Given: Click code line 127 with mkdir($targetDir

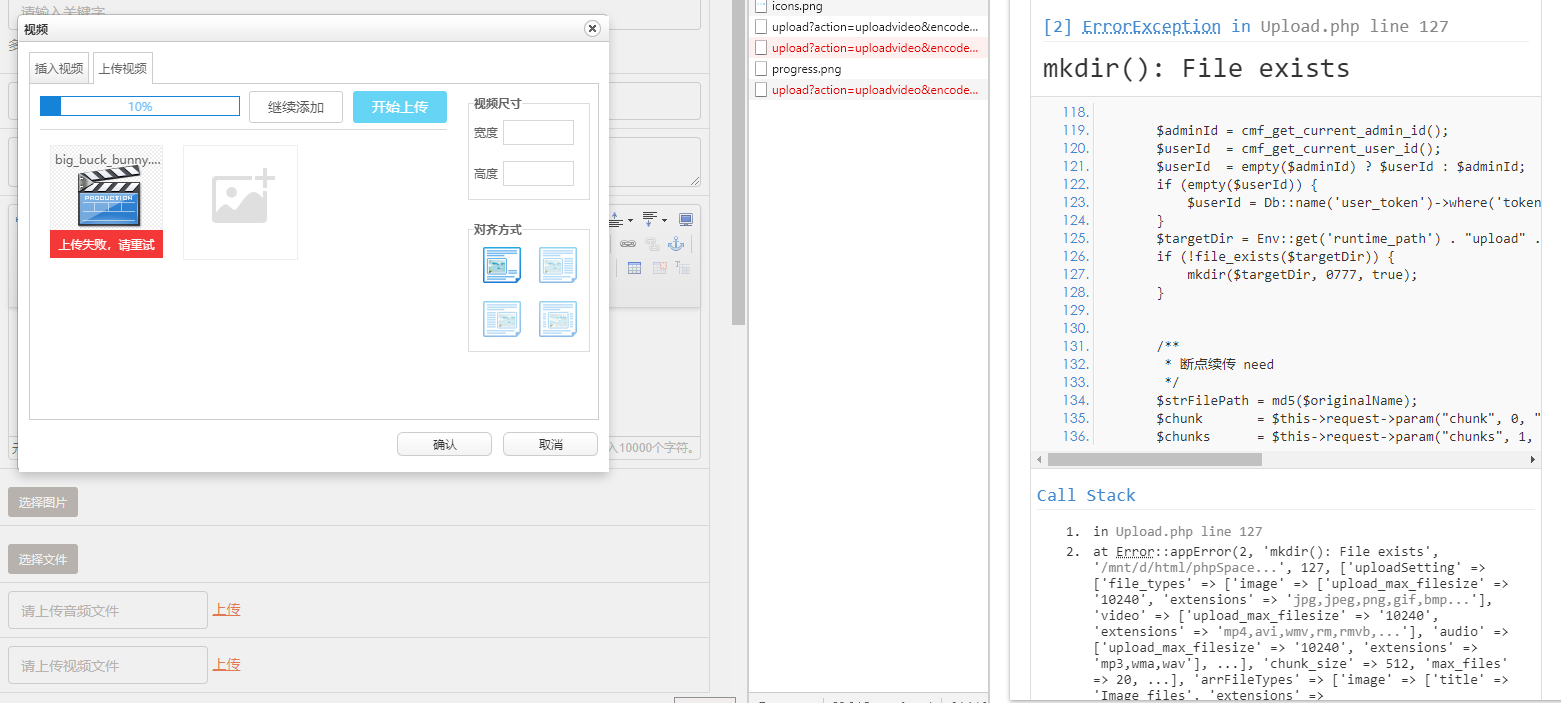Looking at the screenshot, I should pyautogui.click(x=1285, y=274).
